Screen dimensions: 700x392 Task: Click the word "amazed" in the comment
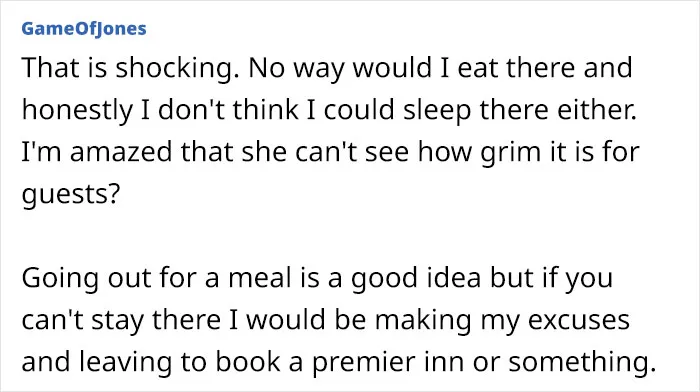click(x=121, y=152)
